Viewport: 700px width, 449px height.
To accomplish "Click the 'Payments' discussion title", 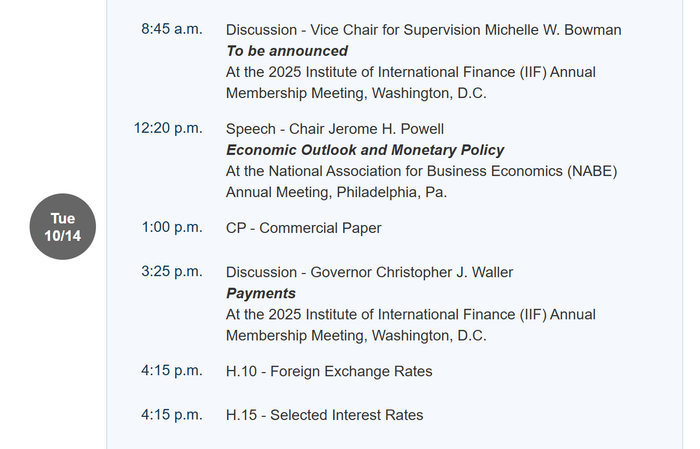I will point(261,293).
